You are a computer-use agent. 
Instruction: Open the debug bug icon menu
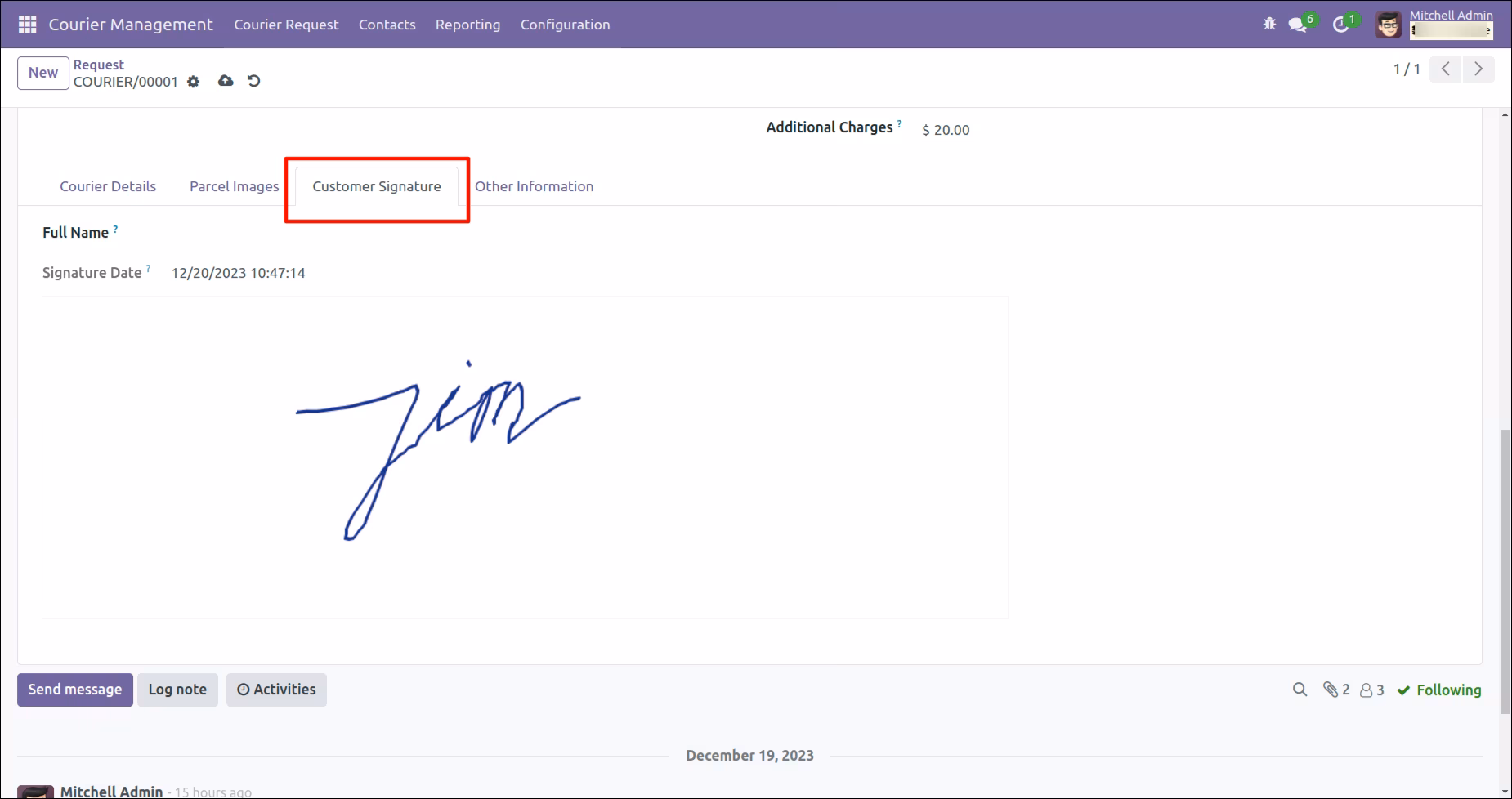(x=1269, y=25)
